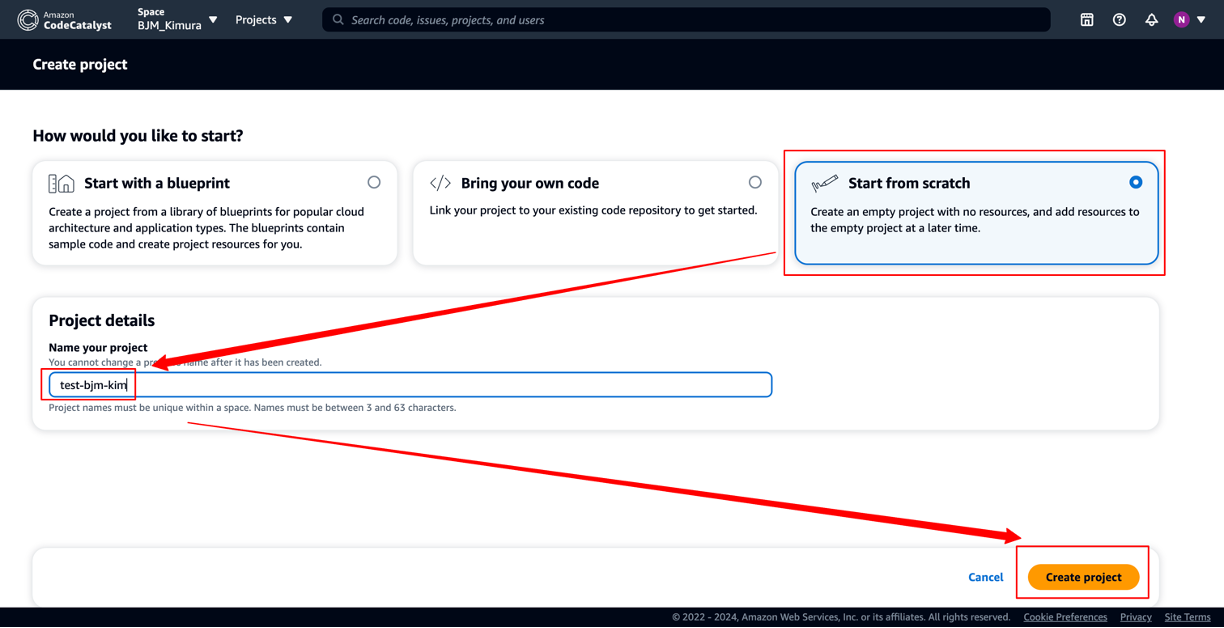Open the catalog icon in top bar
This screenshot has height=628, width=1224.
tap(1087, 20)
